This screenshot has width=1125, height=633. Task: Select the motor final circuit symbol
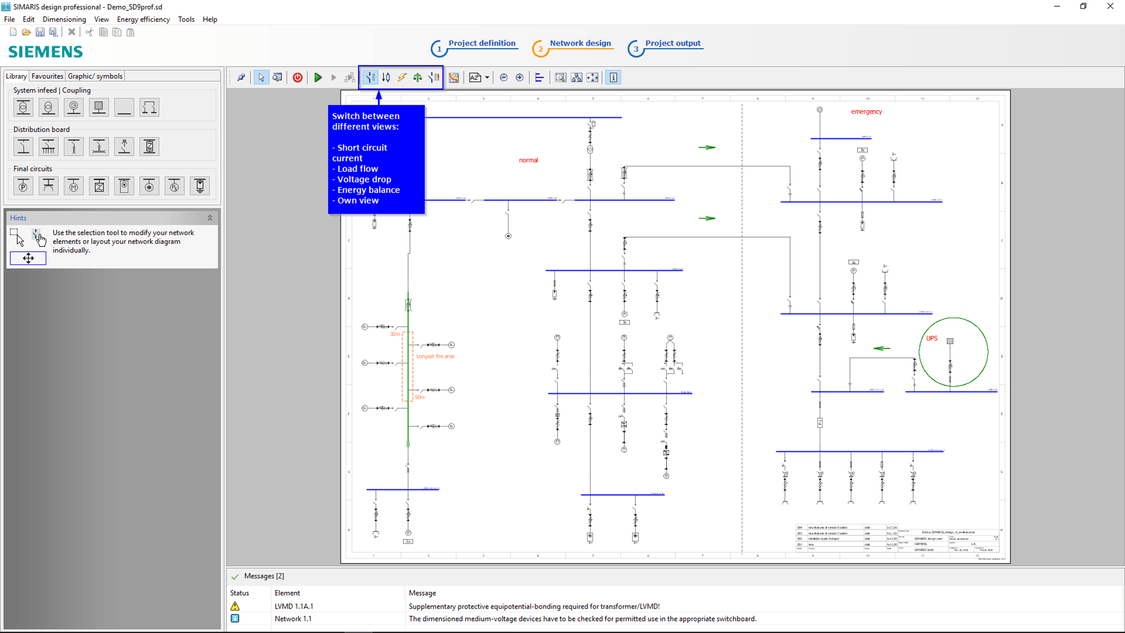73,186
